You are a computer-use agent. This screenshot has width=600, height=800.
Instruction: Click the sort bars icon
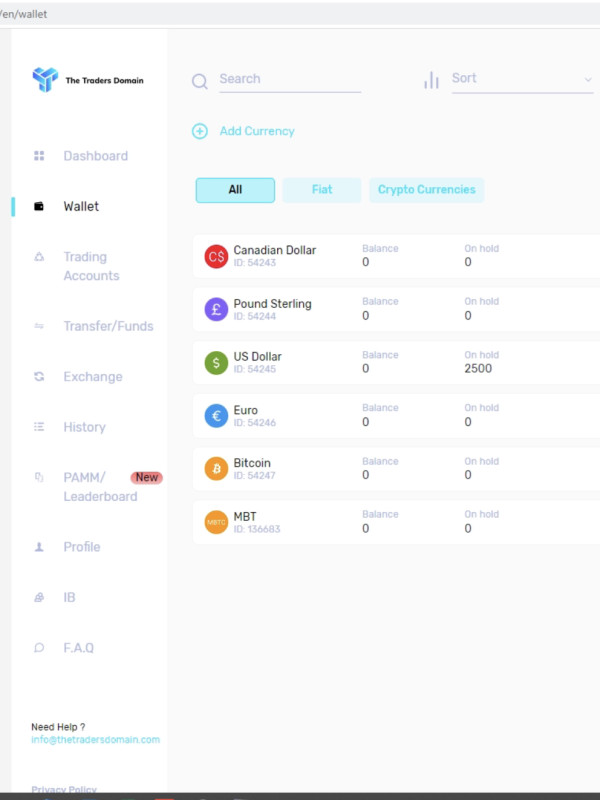[x=431, y=80]
